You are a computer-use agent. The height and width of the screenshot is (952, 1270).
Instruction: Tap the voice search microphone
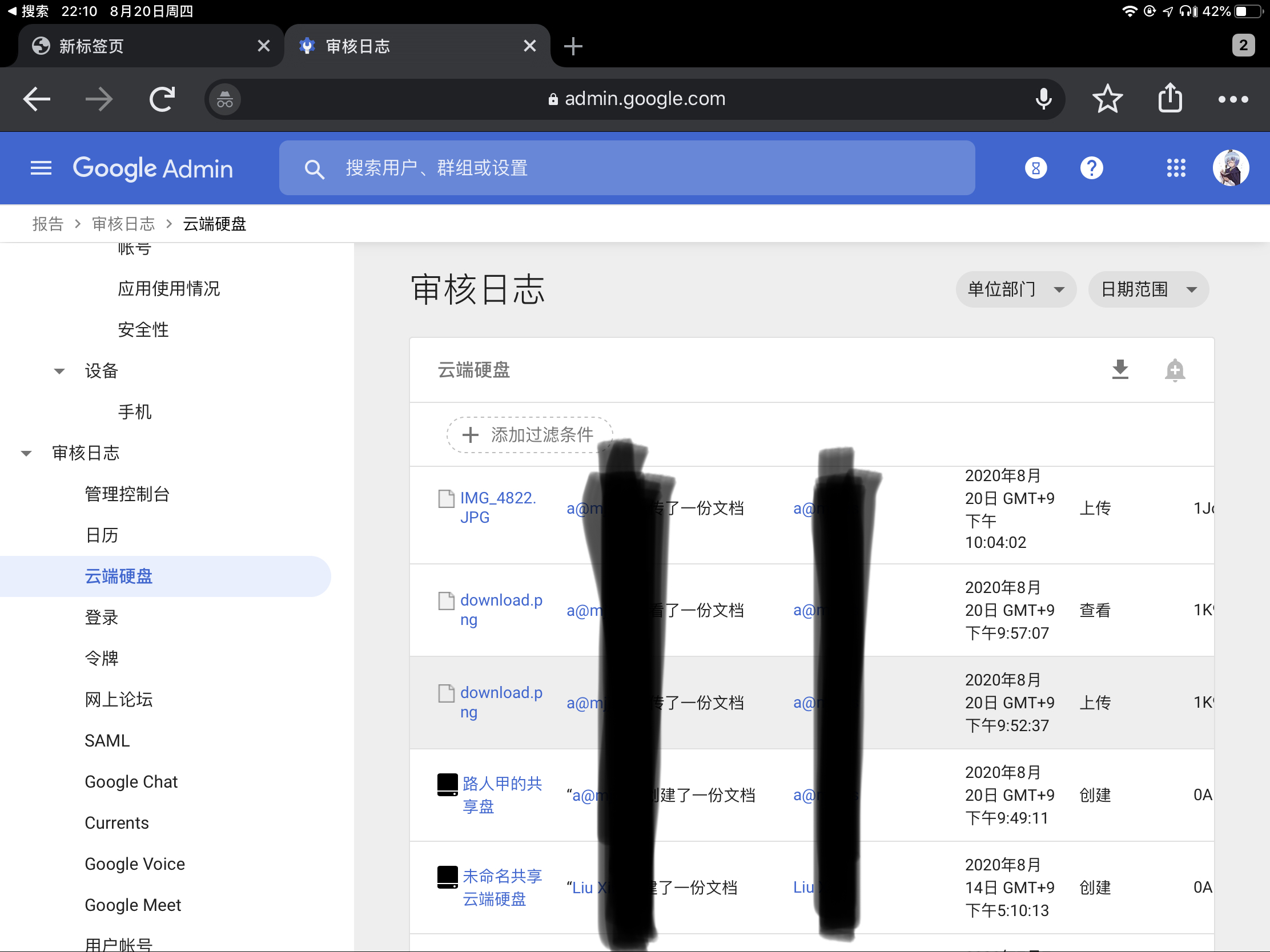[x=1043, y=99]
